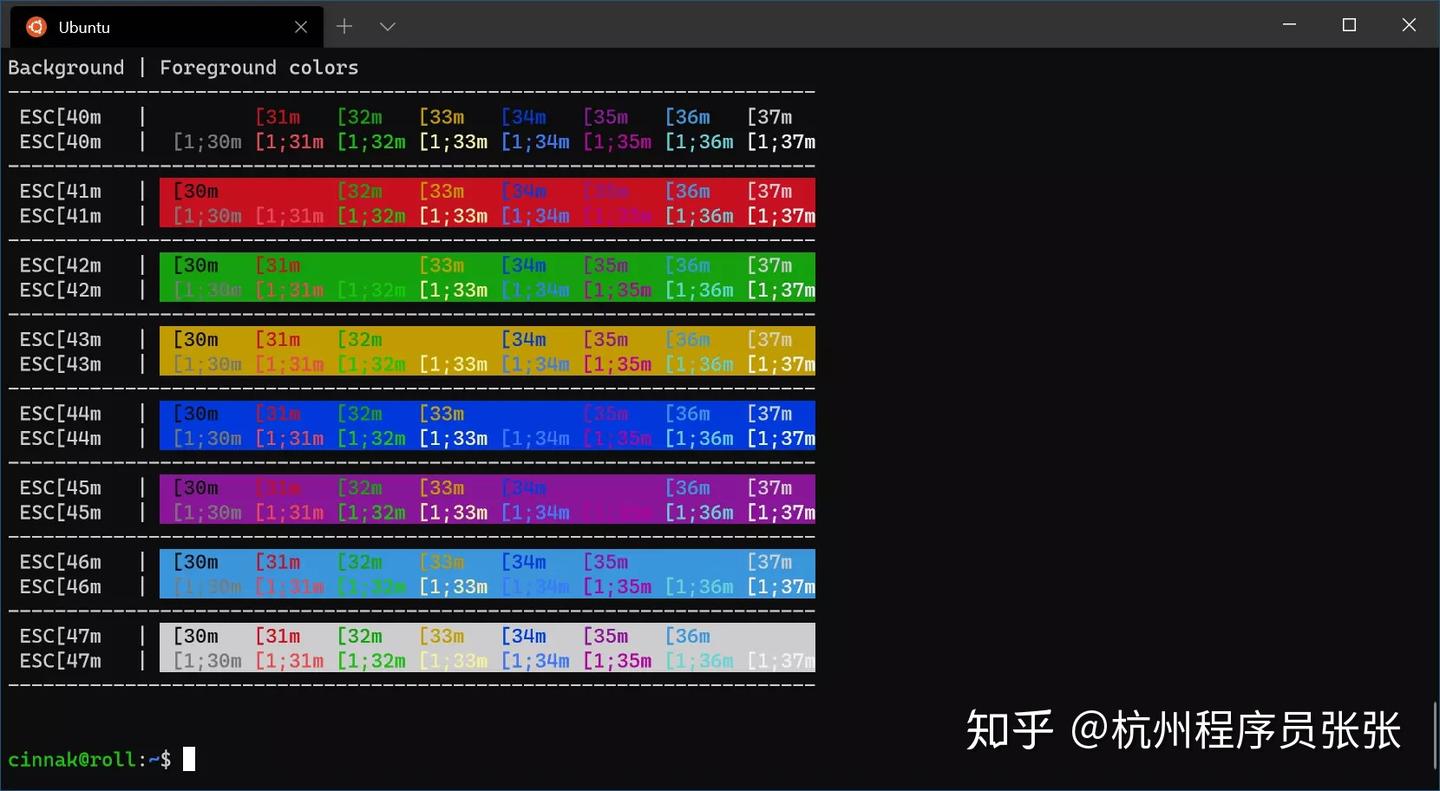Image resolution: width=1440 pixels, height=791 pixels.
Task: Click [1;35m on the yellow background
Action: (x=617, y=364)
